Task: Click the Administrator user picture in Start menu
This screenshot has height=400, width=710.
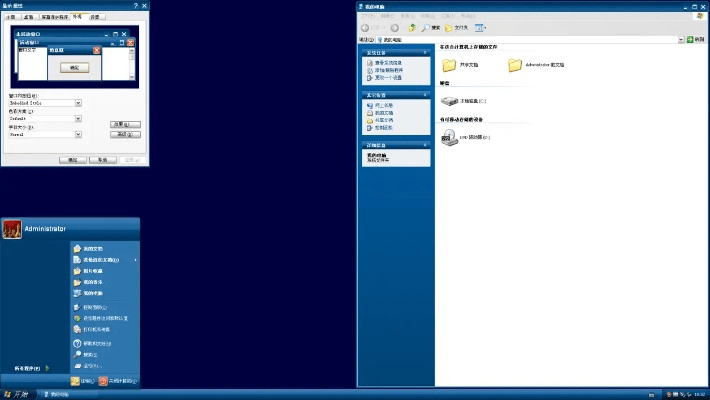Action: [13, 229]
